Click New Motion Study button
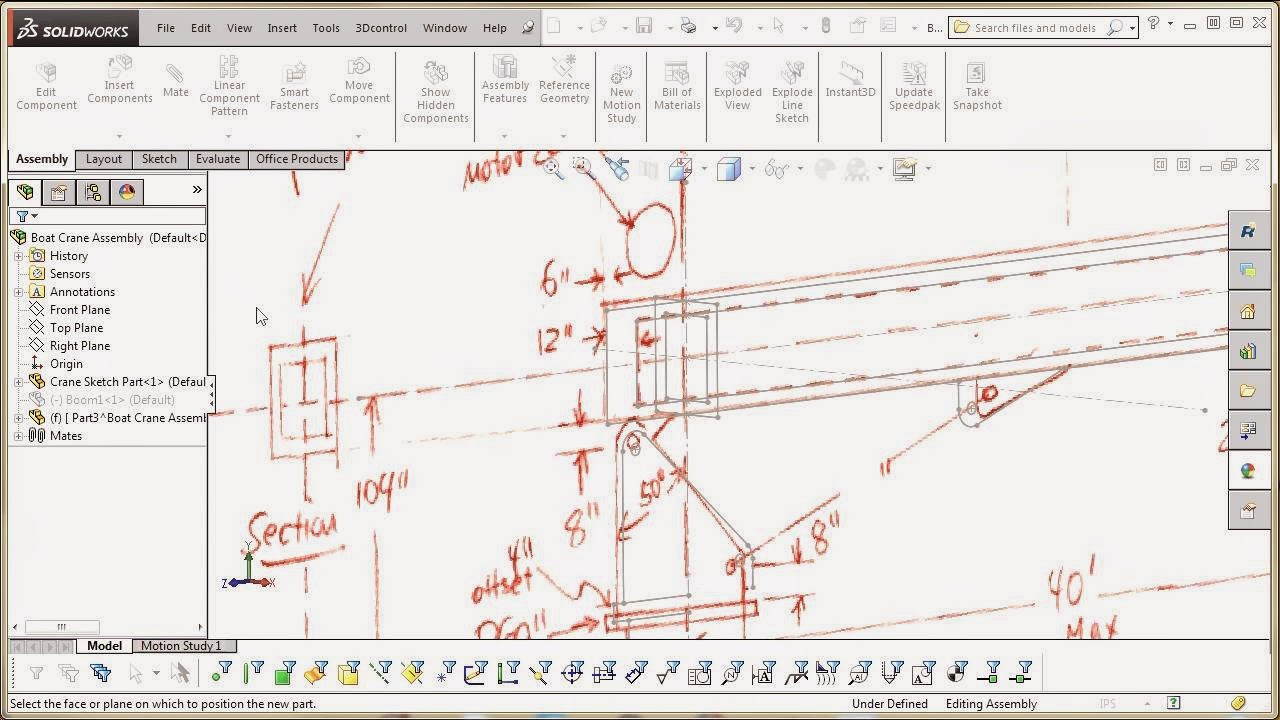This screenshot has width=1280, height=720. [621, 93]
